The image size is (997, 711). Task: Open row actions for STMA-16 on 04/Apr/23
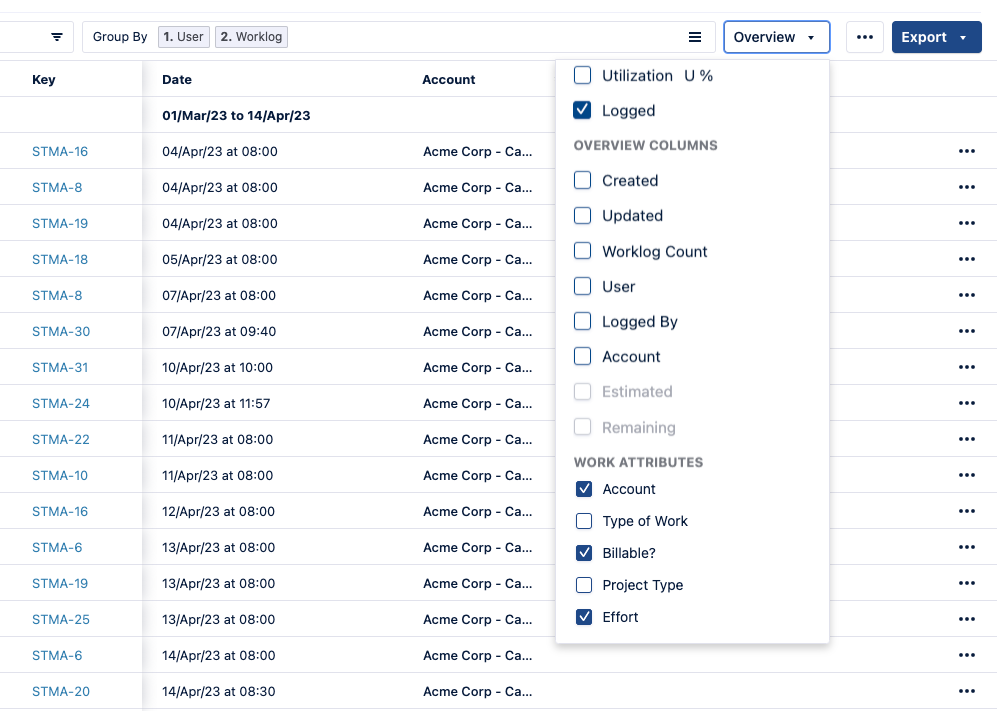(966, 152)
